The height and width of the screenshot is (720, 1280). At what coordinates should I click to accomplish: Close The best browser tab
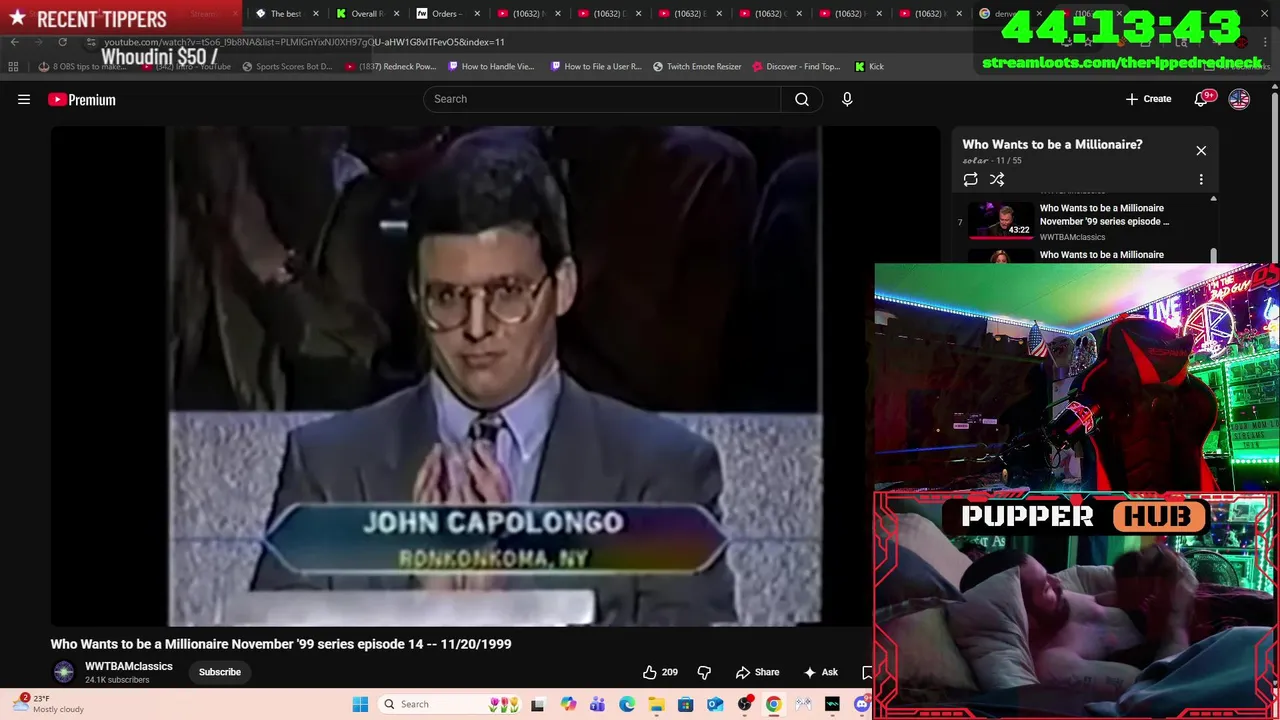(316, 14)
